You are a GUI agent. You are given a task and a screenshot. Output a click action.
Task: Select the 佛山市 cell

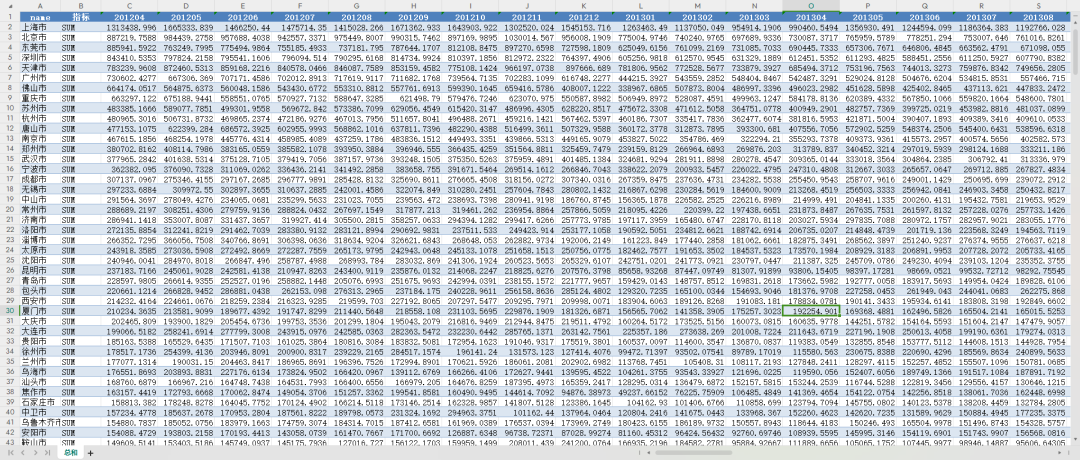tap(41, 88)
